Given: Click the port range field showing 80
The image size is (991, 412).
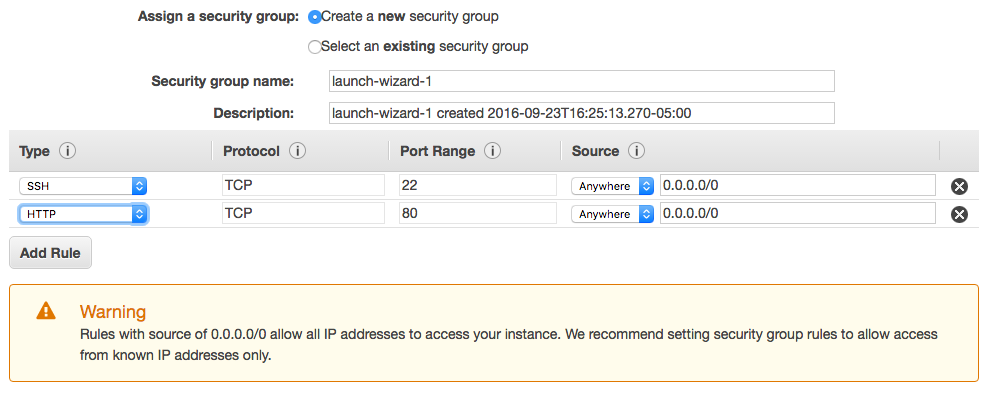Looking at the screenshot, I should tap(477, 214).
